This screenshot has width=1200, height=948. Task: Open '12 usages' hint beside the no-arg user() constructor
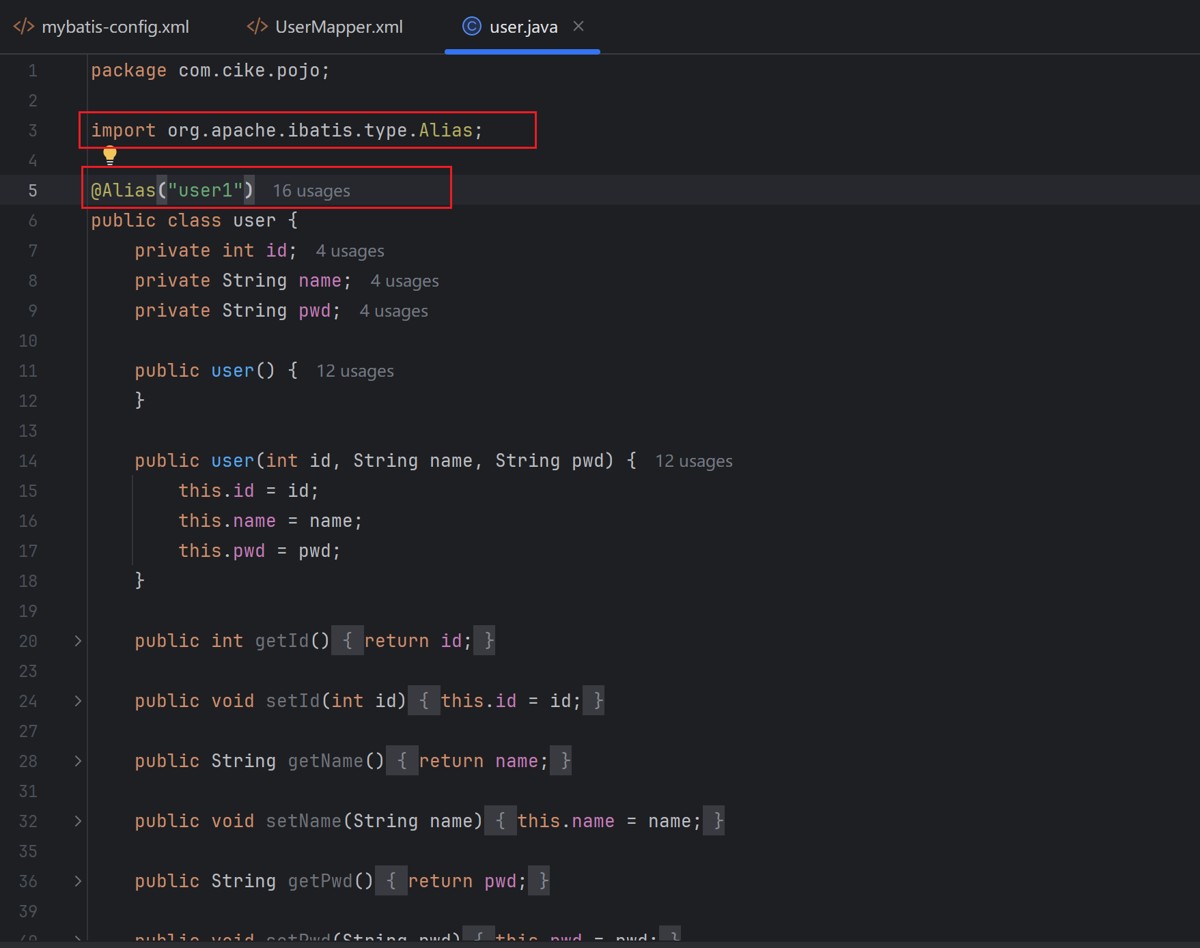pos(355,371)
